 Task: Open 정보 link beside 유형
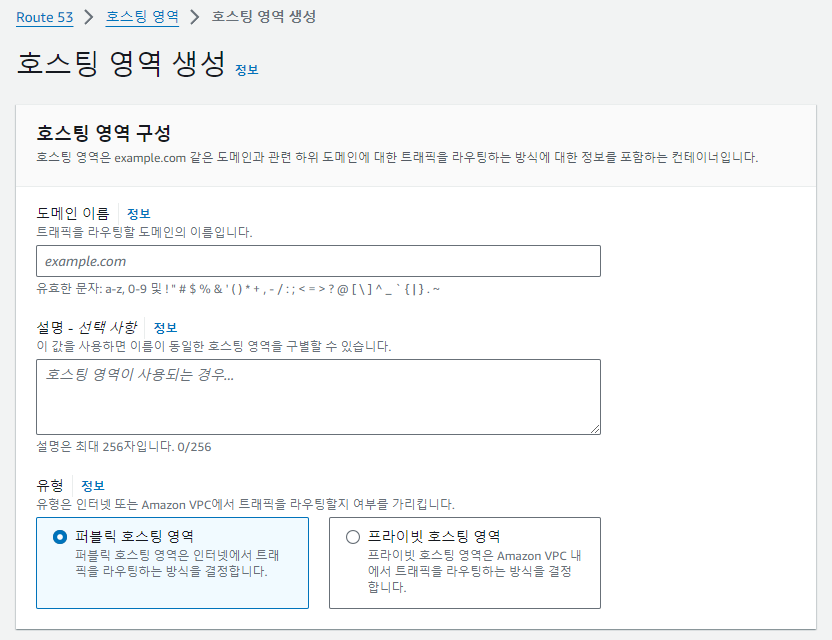(93, 485)
